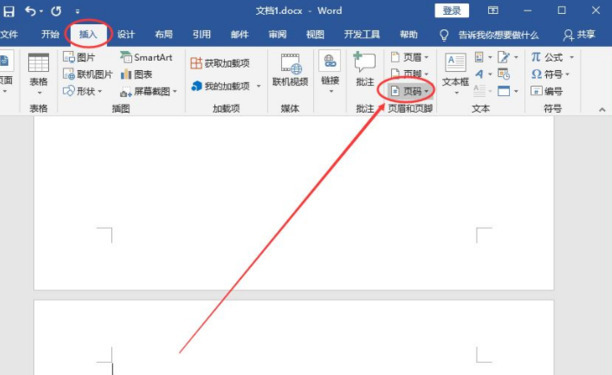Switch to the 开始 tab
The width and height of the screenshot is (612, 375).
[x=50, y=34]
